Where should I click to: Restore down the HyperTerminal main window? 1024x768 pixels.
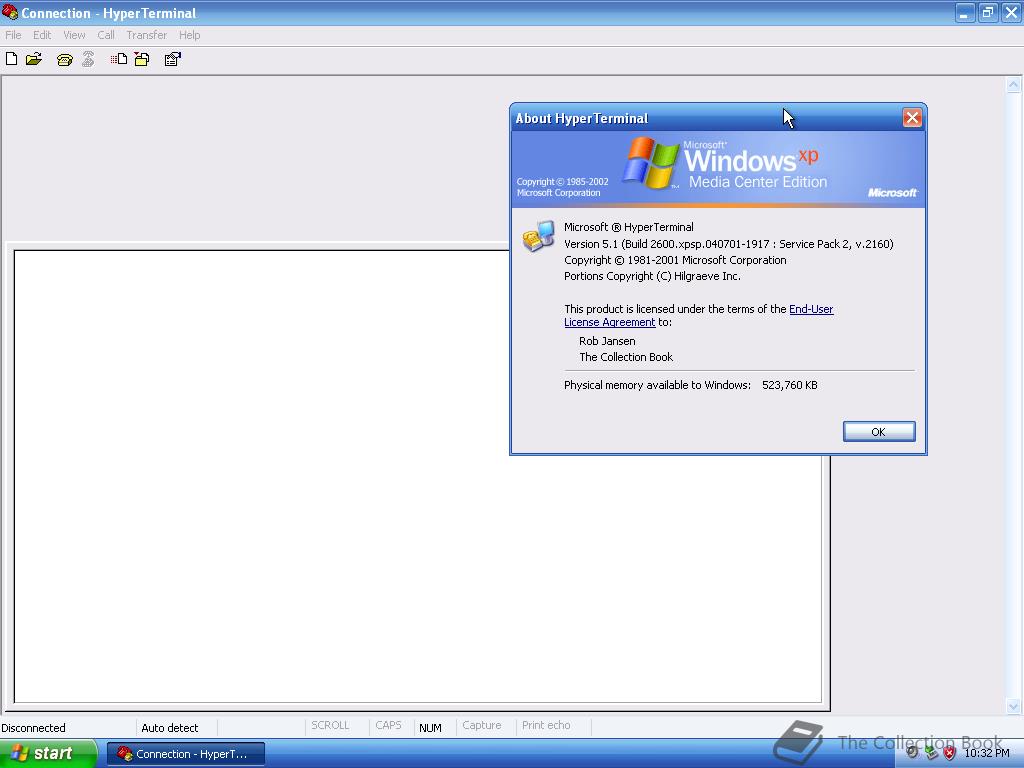(988, 12)
